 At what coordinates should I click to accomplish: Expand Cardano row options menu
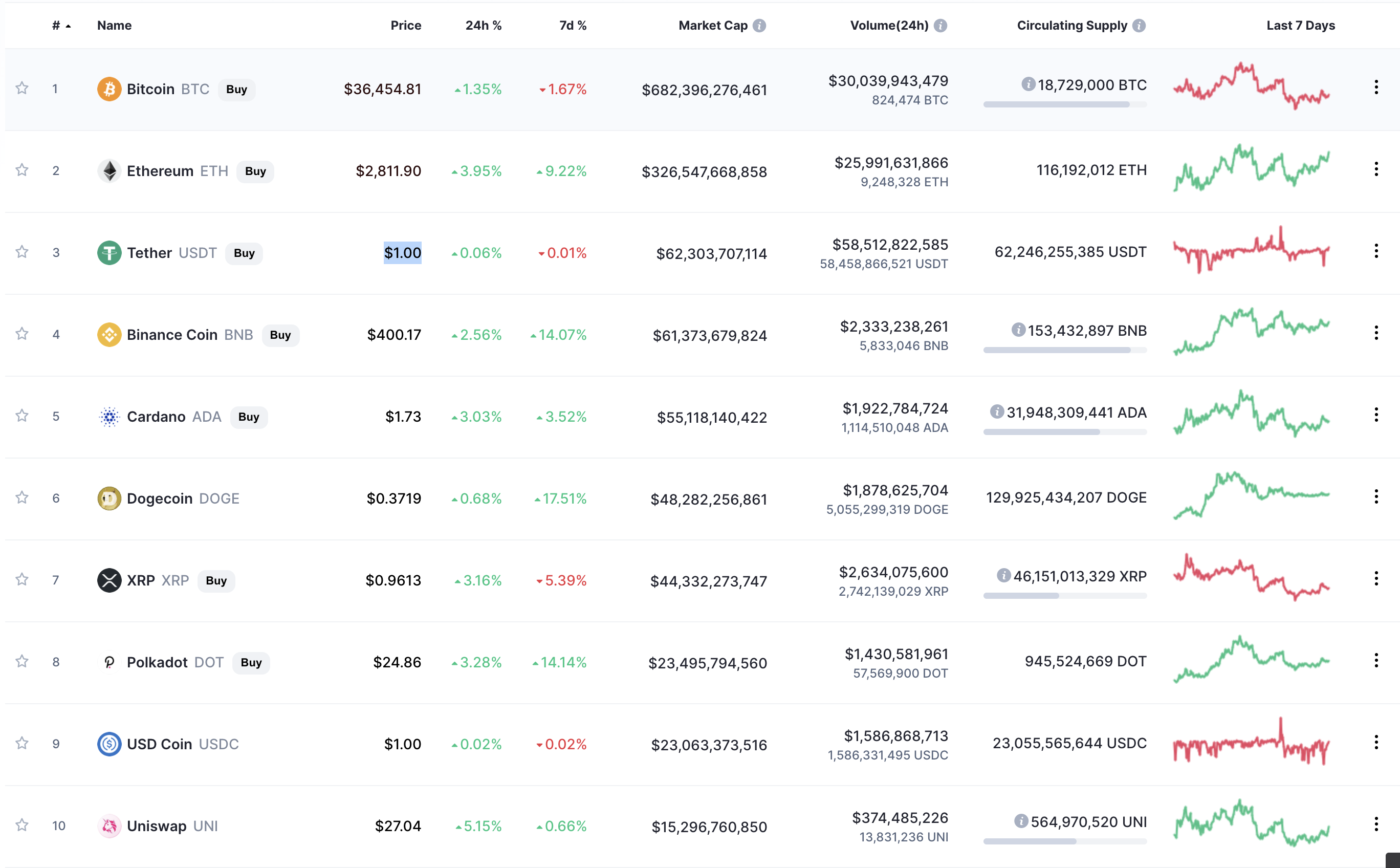coord(1376,415)
